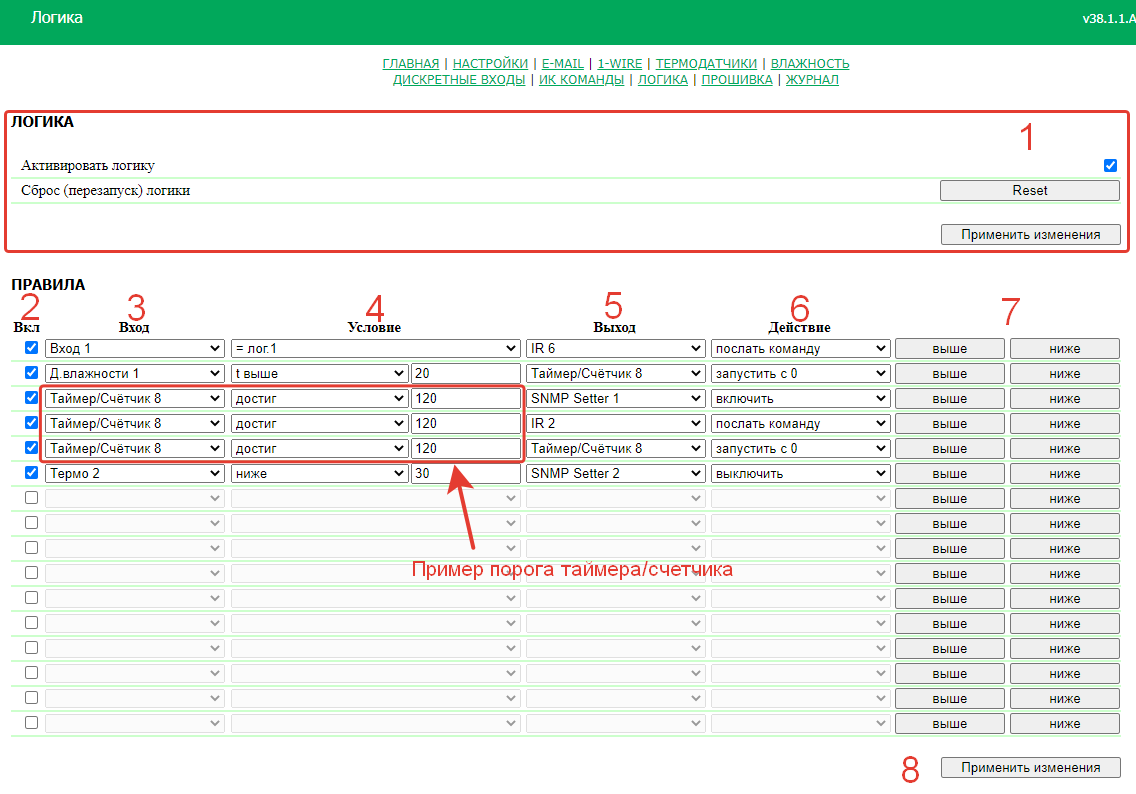Go to the 'ГЛАВНАЯ' page
Viewport: 1136px width, 794px height.
point(410,64)
